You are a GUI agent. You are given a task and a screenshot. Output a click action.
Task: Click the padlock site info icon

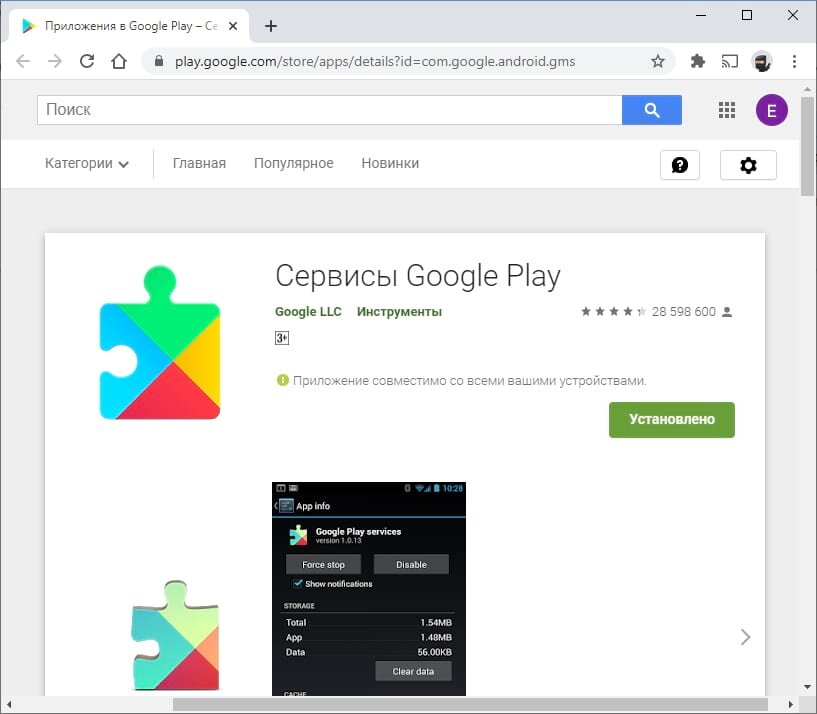coord(159,61)
